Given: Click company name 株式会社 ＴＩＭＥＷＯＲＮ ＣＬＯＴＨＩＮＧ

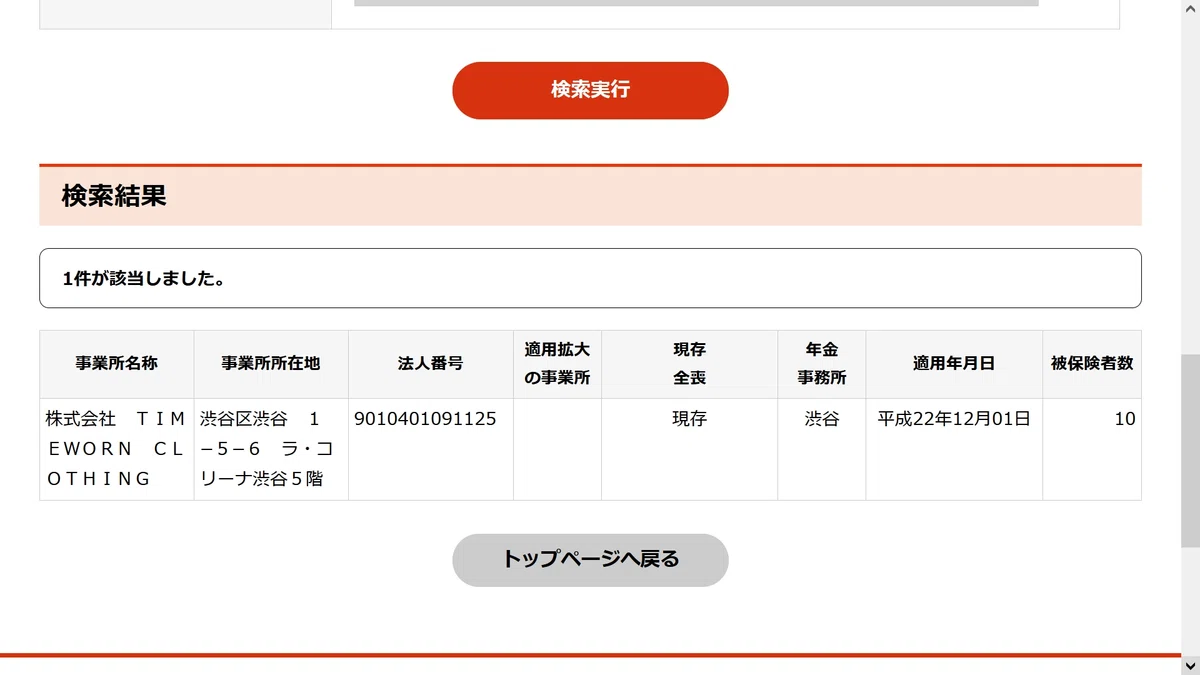Looking at the screenshot, I should (116, 449).
